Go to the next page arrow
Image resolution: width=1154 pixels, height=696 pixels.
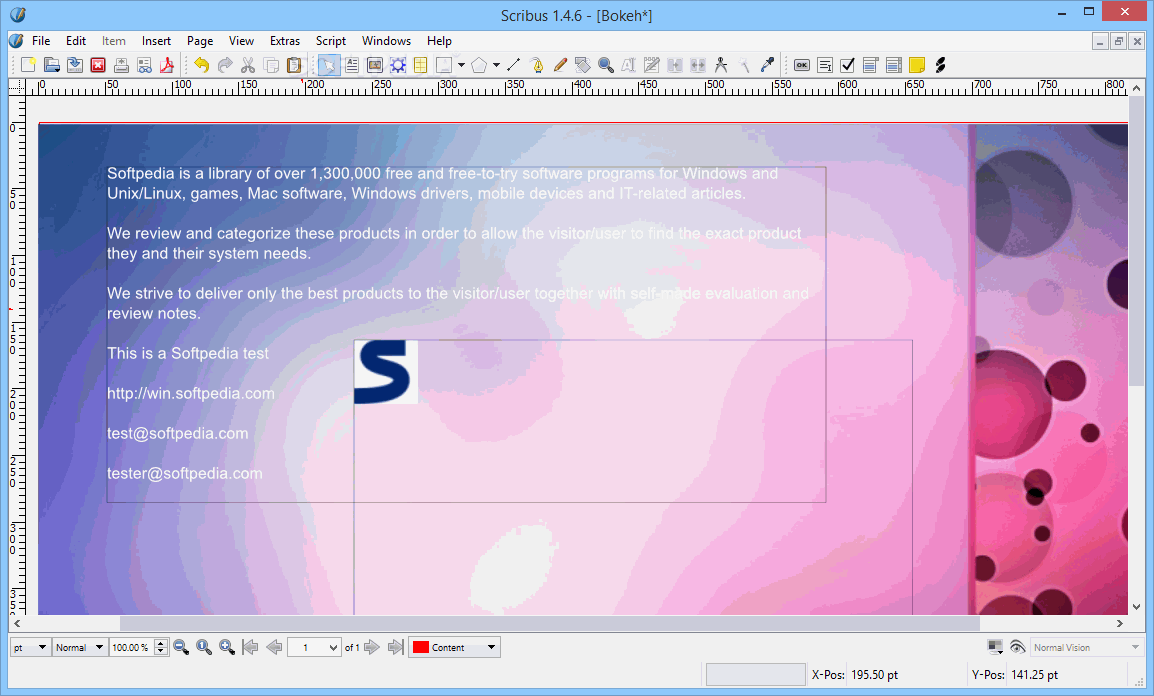(372, 647)
